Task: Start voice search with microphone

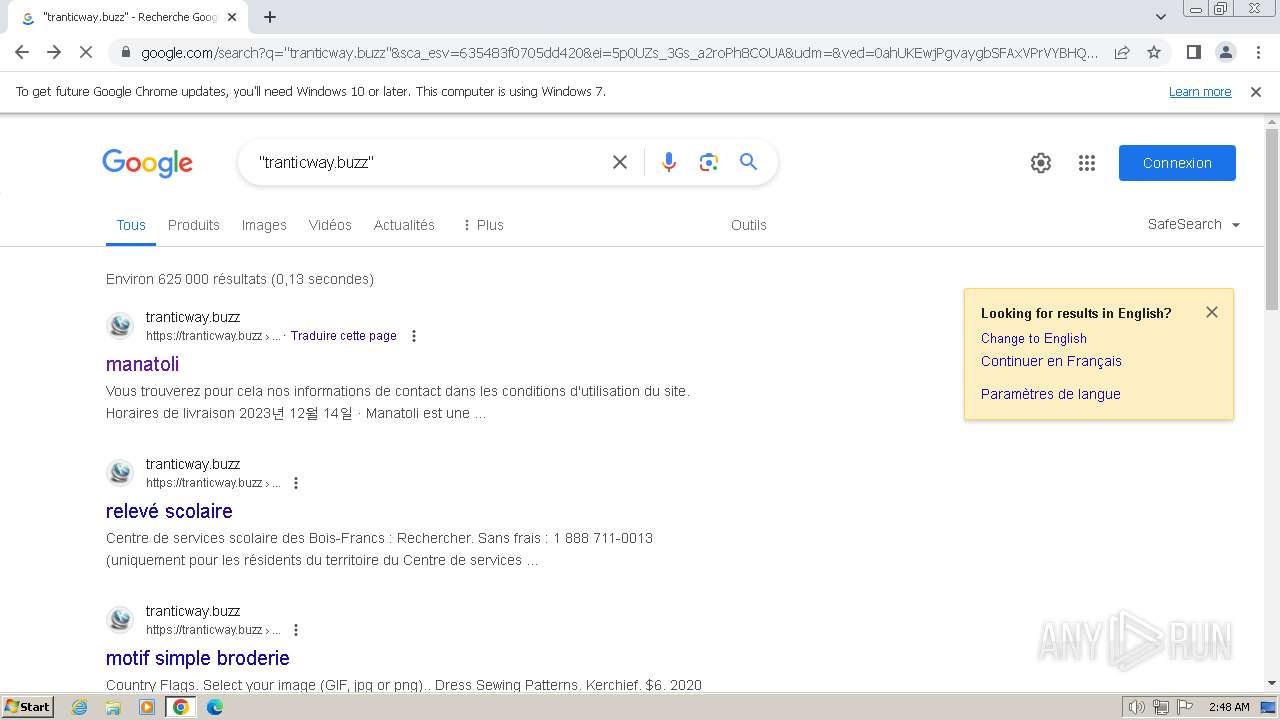Action: pos(669,162)
